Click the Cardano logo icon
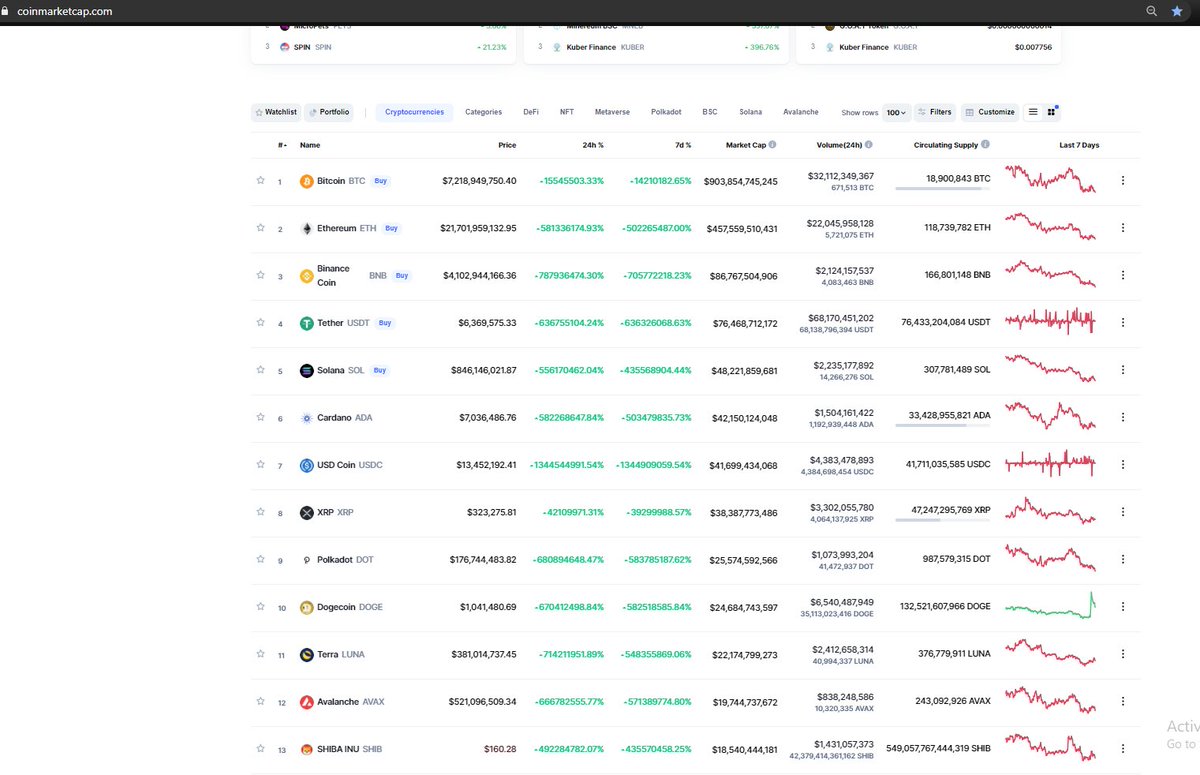Viewport: 1200px width, 775px height. click(x=307, y=418)
